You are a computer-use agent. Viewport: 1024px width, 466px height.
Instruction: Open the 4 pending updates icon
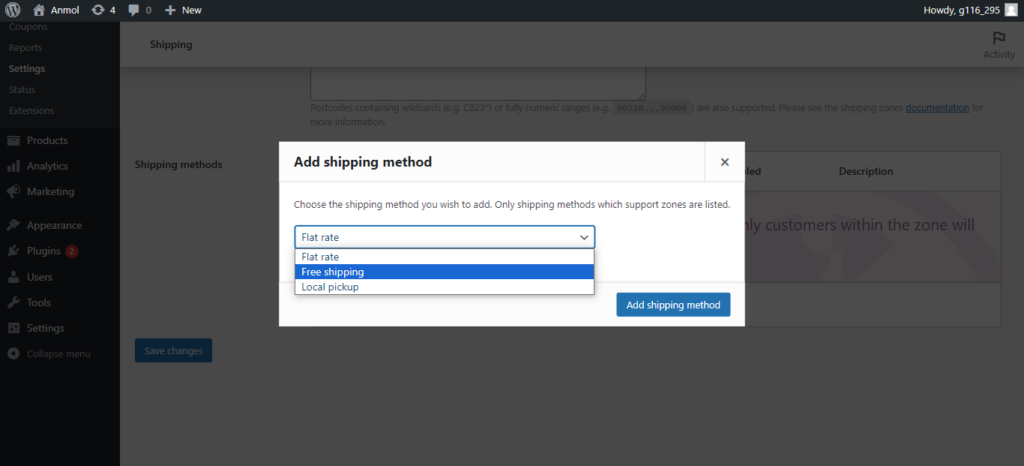point(103,10)
